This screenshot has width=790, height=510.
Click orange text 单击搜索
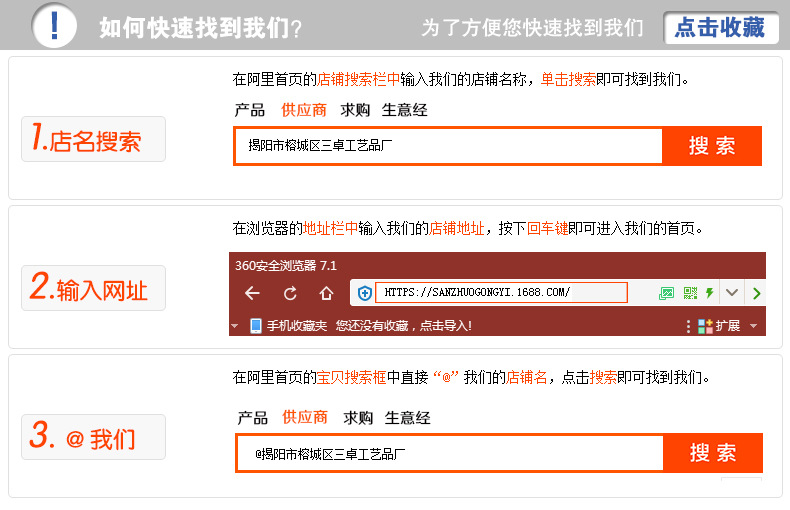tap(568, 79)
